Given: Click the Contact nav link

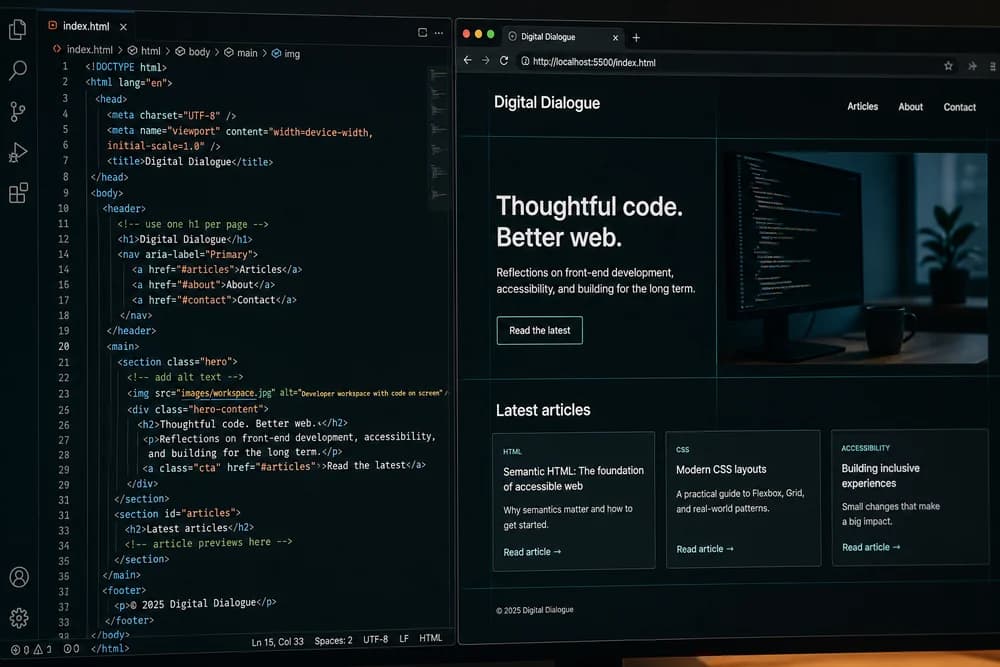Looking at the screenshot, I should coord(959,107).
